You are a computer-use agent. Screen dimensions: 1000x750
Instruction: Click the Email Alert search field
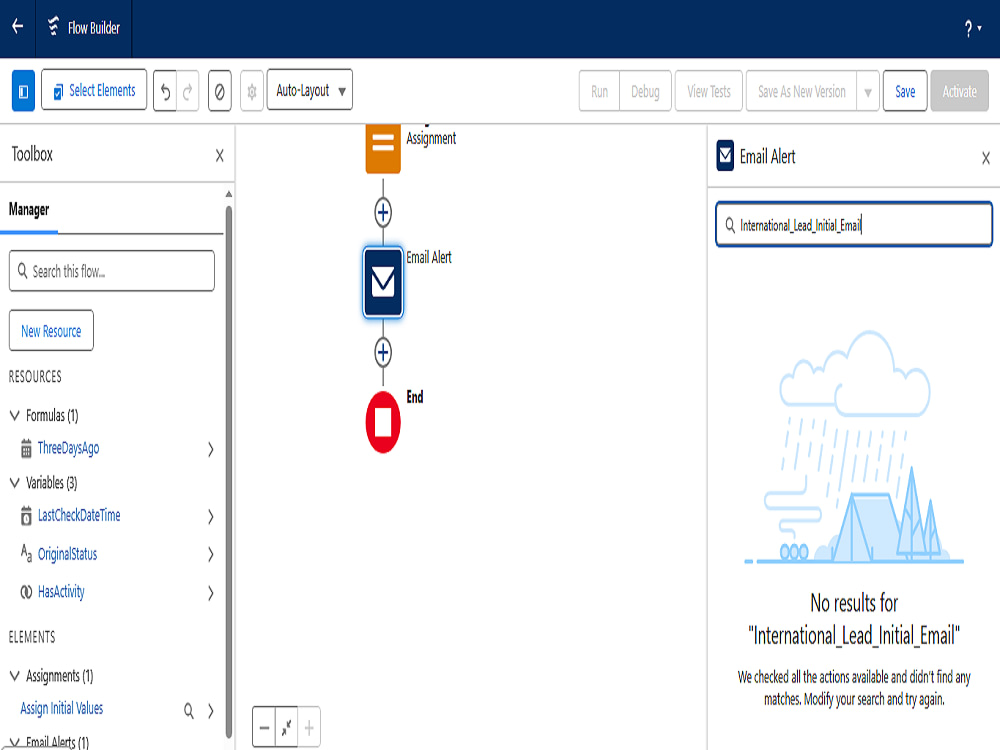(854, 224)
